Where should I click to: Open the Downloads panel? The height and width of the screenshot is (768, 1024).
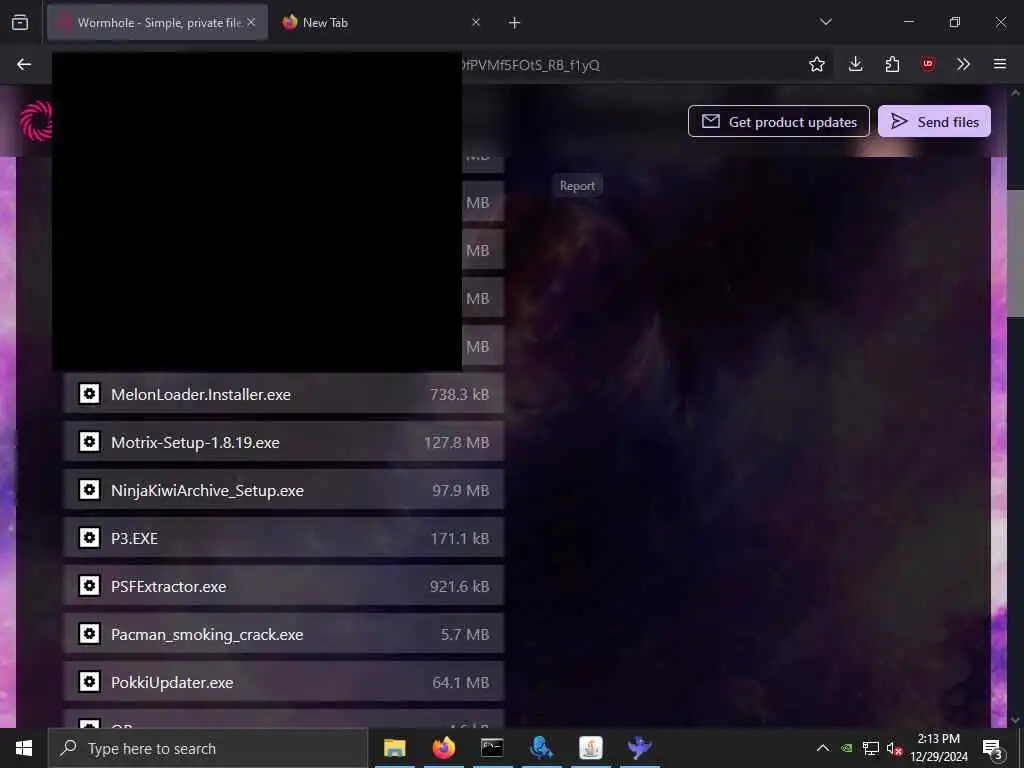856,64
